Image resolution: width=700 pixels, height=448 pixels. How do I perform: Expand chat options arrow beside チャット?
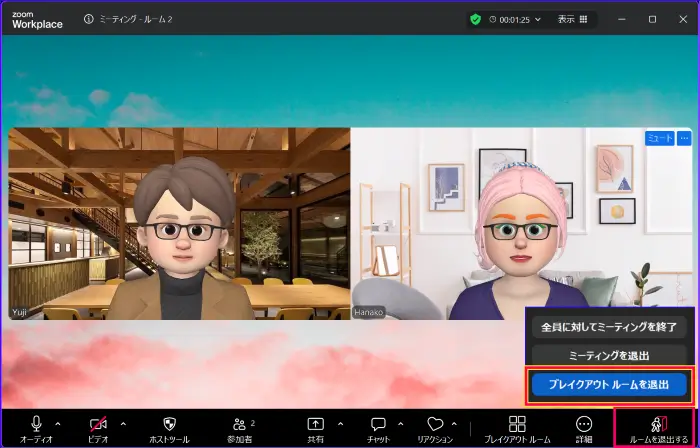tap(400, 424)
